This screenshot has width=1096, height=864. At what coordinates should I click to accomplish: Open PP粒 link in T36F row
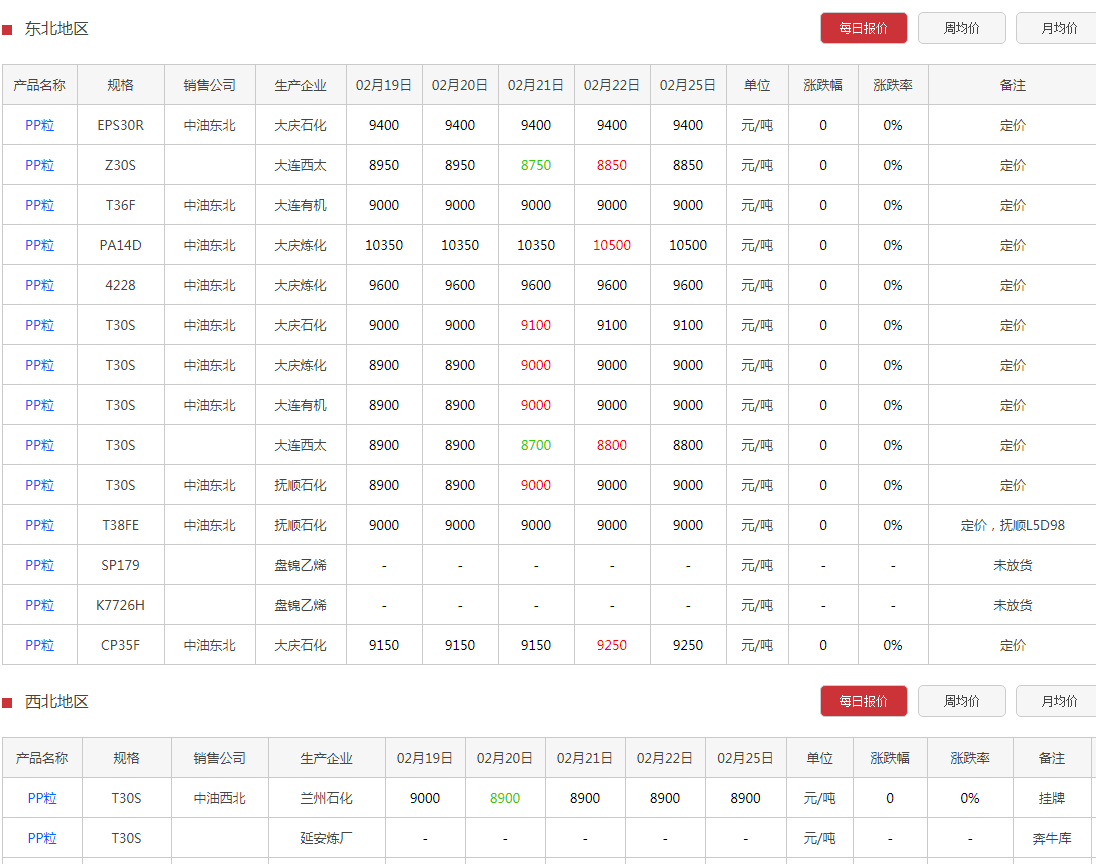pos(40,205)
